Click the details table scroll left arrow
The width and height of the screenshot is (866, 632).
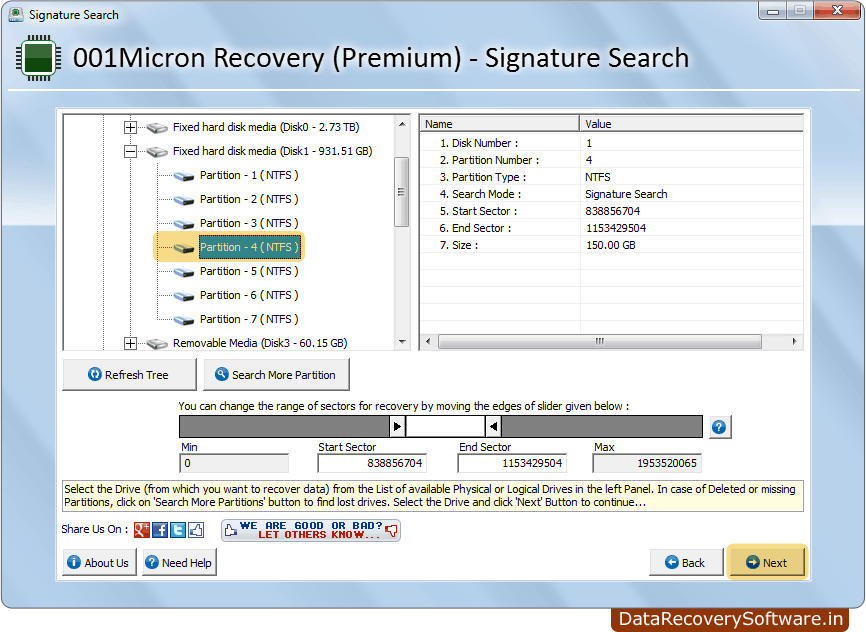pos(428,341)
